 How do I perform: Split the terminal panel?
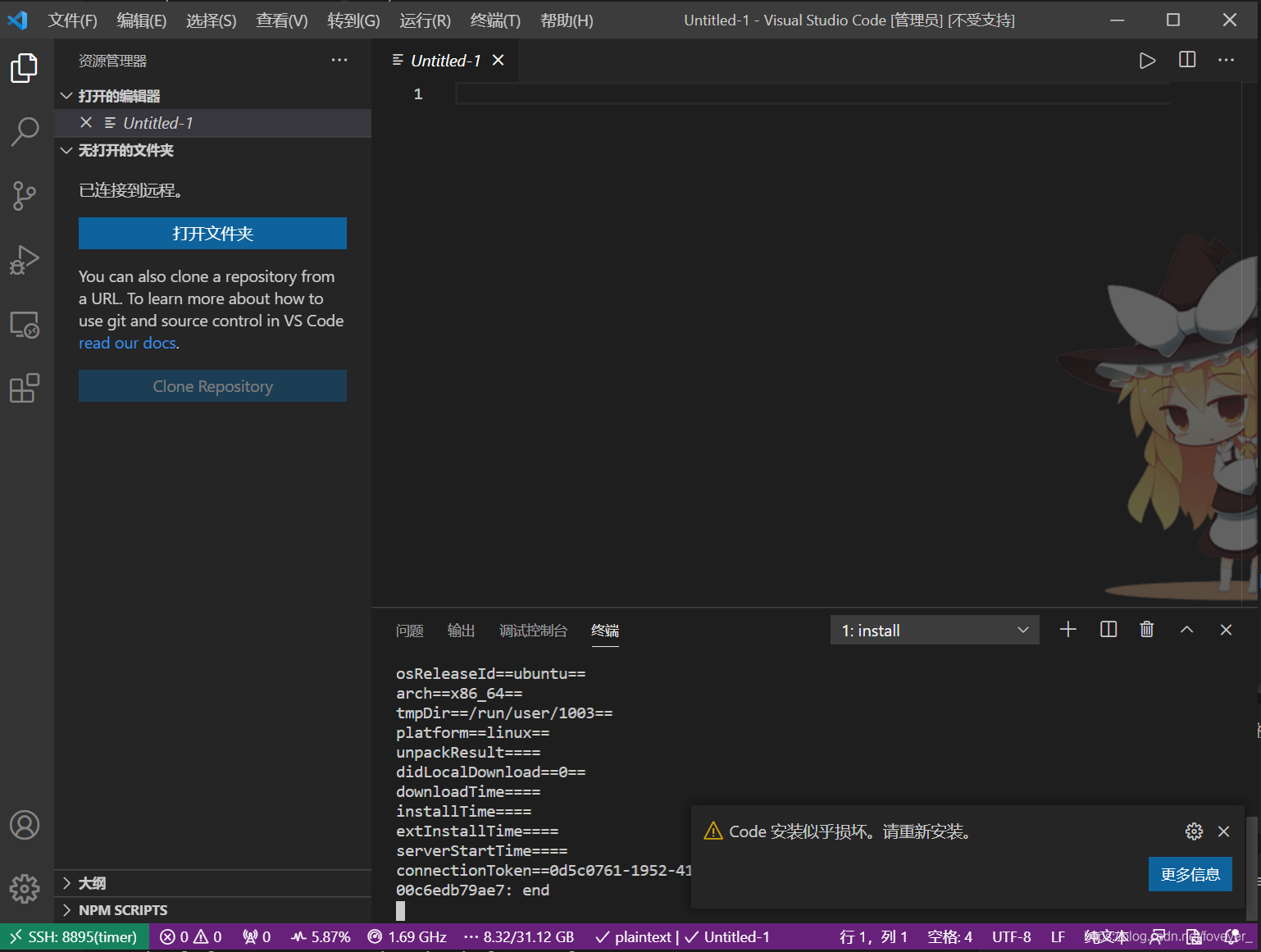[1108, 630]
